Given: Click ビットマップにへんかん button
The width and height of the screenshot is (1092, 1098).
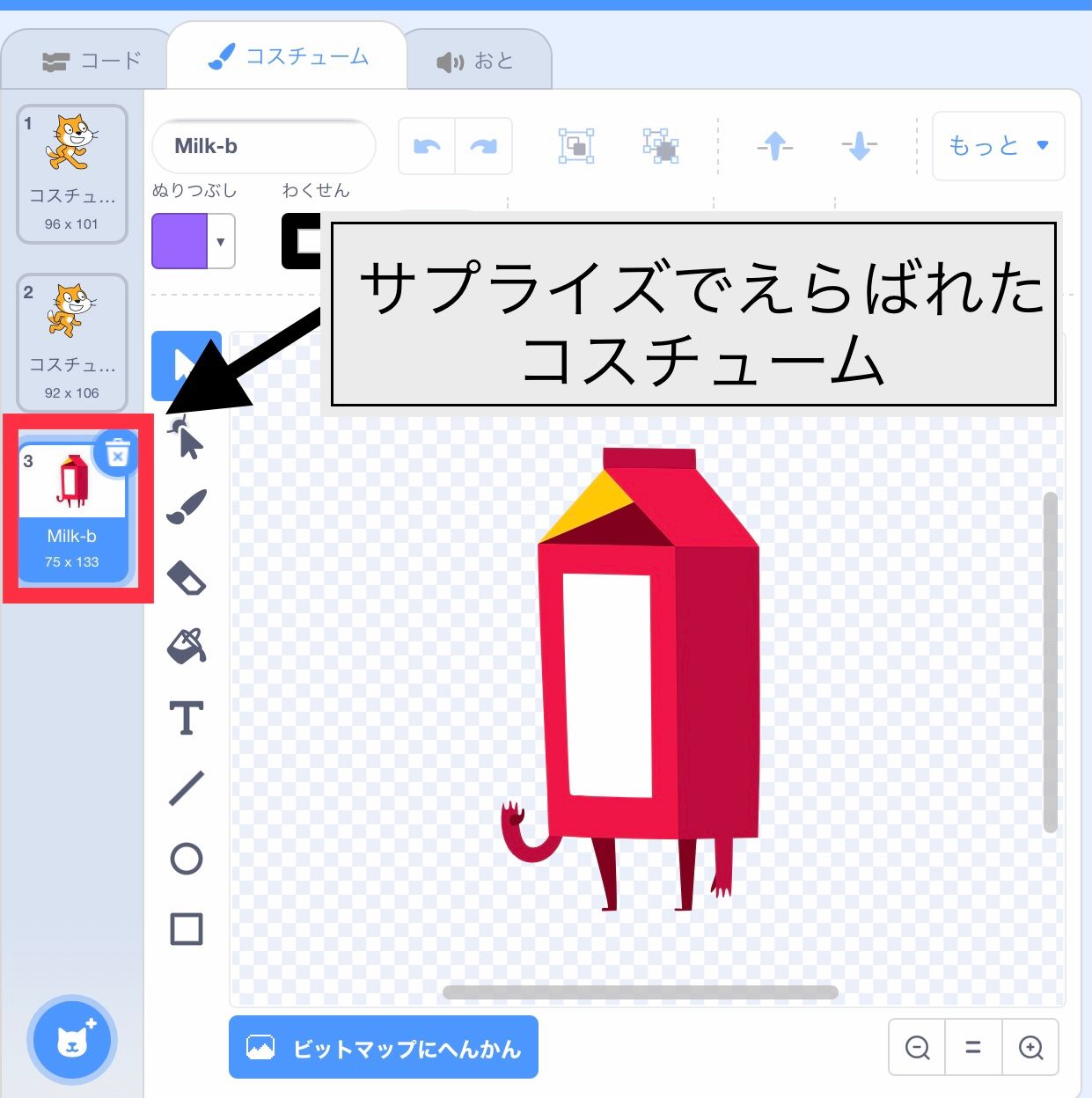Looking at the screenshot, I should click(x=384, y=1047).
